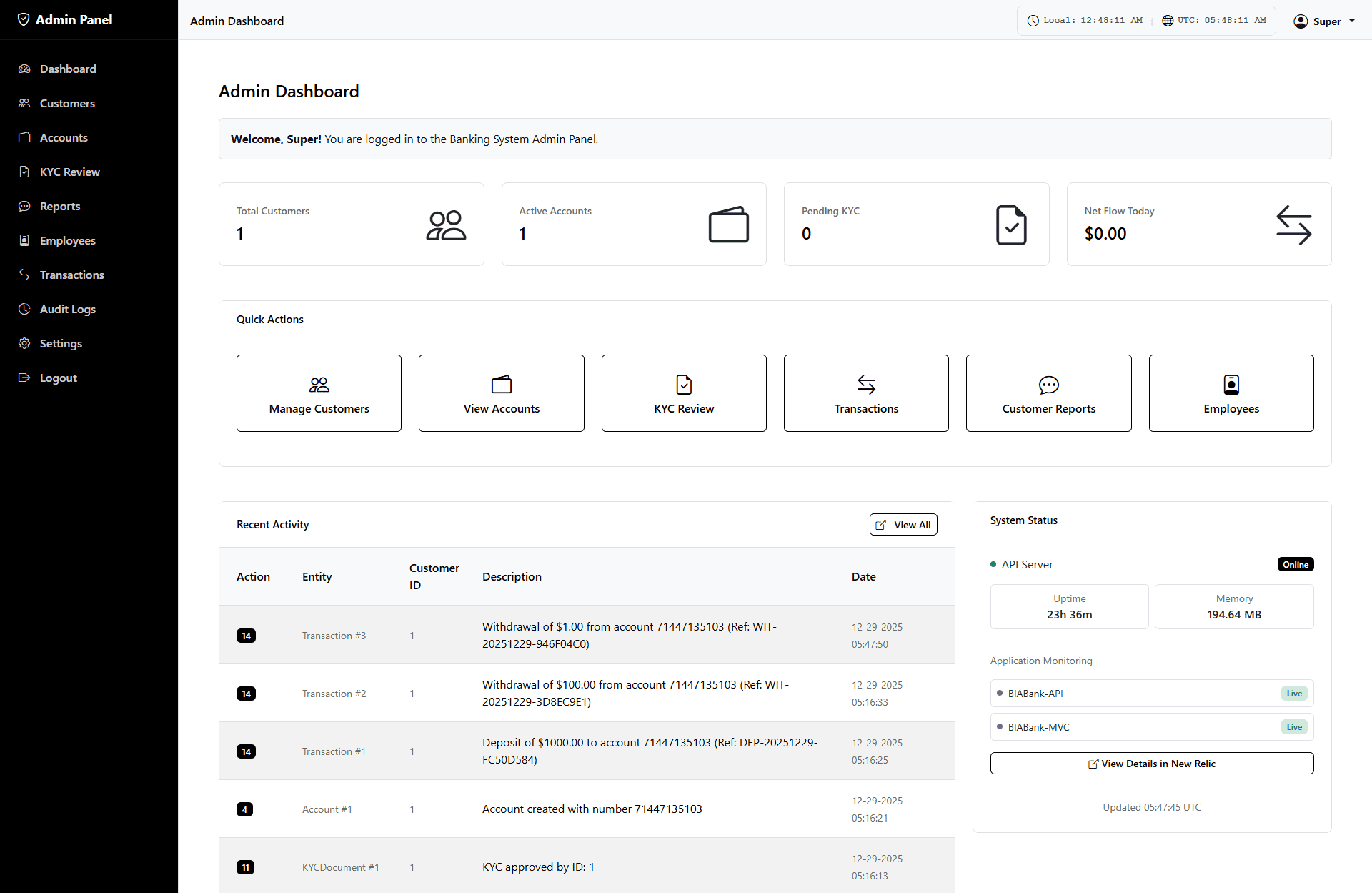Select the KYC Review document icon
The height and width of the screenshot is (893, 1372).
pos(24,172)
